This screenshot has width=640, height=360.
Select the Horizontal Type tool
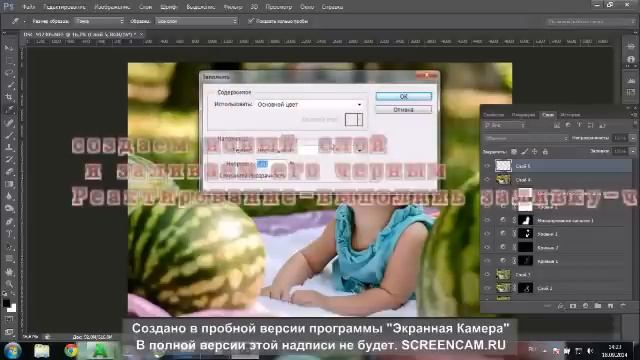9,234
